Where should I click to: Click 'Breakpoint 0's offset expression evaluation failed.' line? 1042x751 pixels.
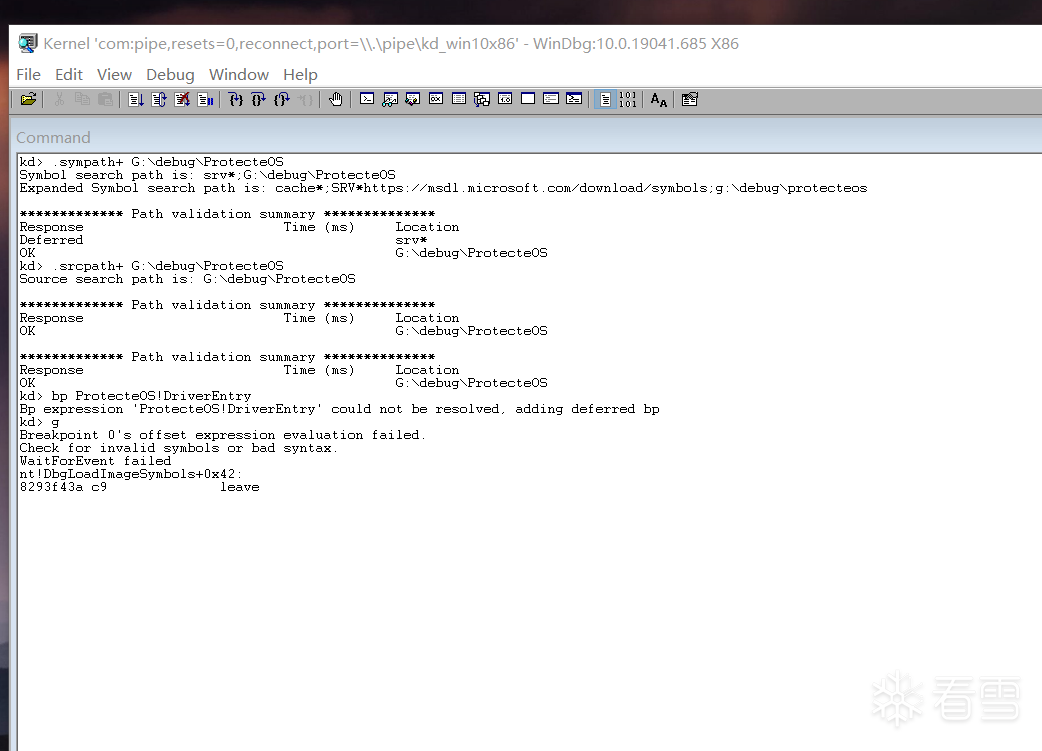(223, 435)
